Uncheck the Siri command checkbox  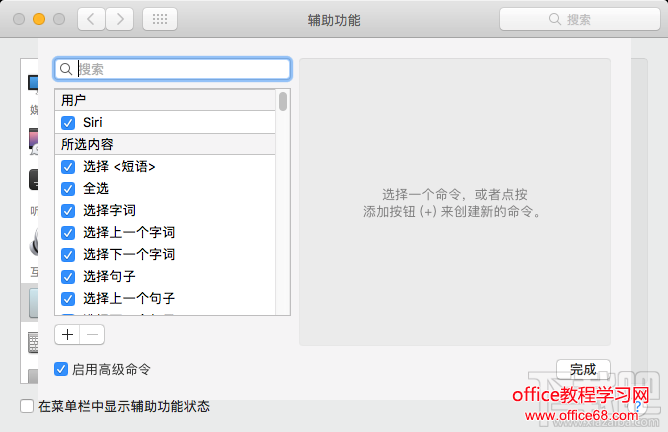pyautogui.click(x=68, y=123)
